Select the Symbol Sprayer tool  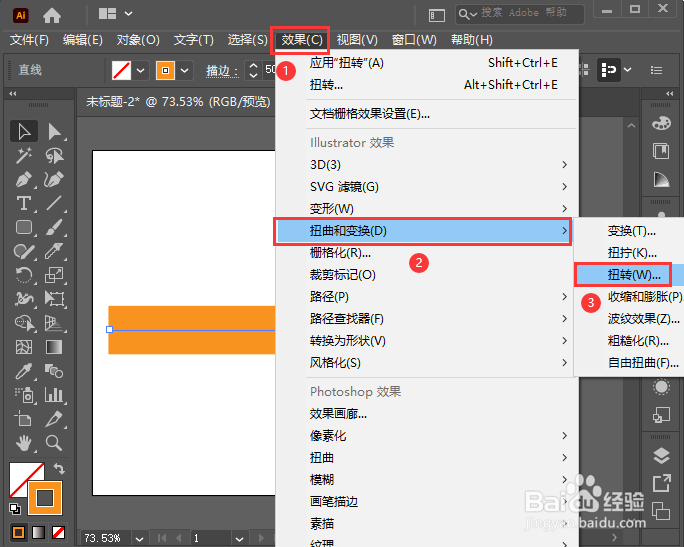tap(24, 395)
